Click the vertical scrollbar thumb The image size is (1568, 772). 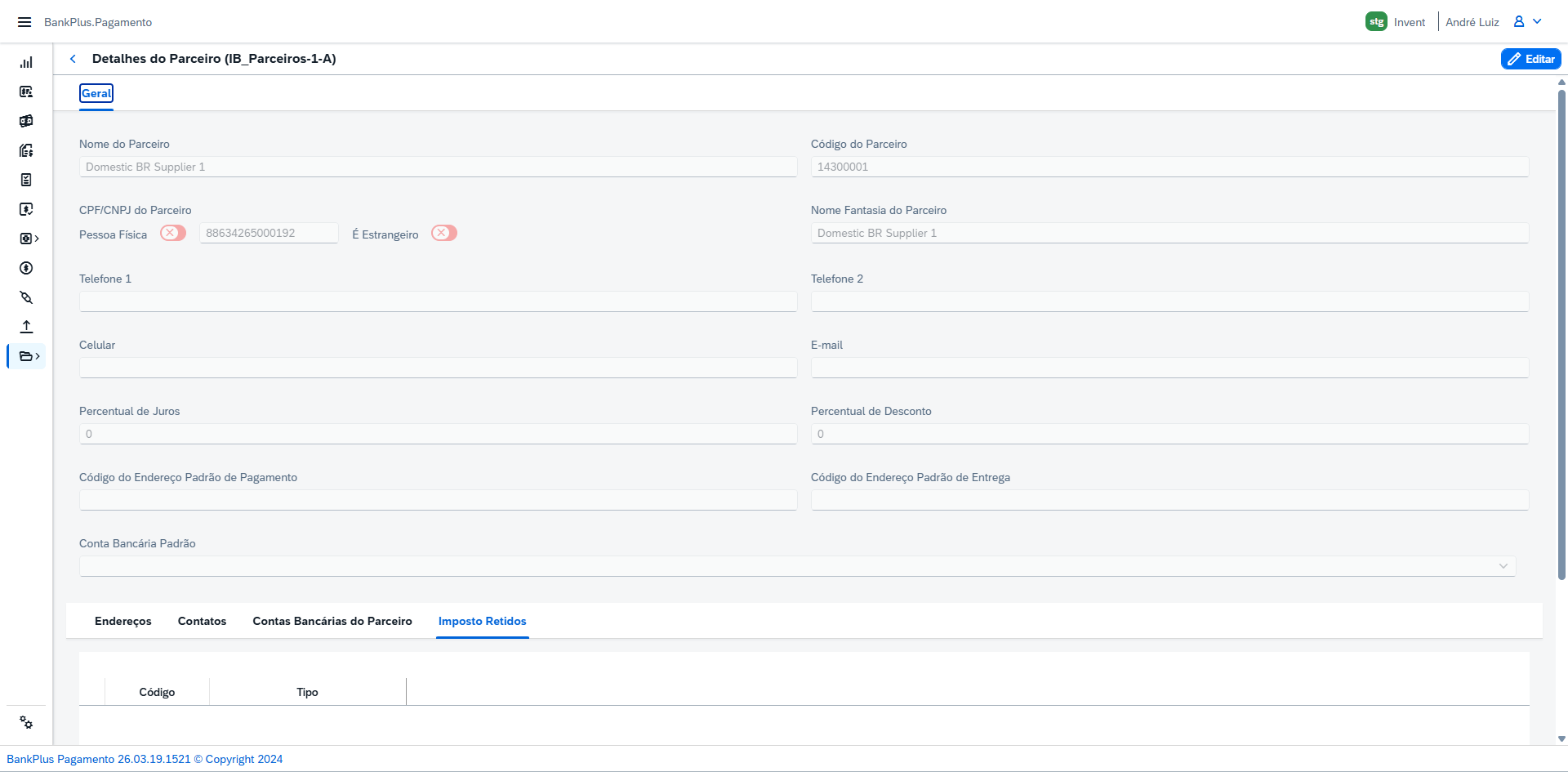(1561, 335)
